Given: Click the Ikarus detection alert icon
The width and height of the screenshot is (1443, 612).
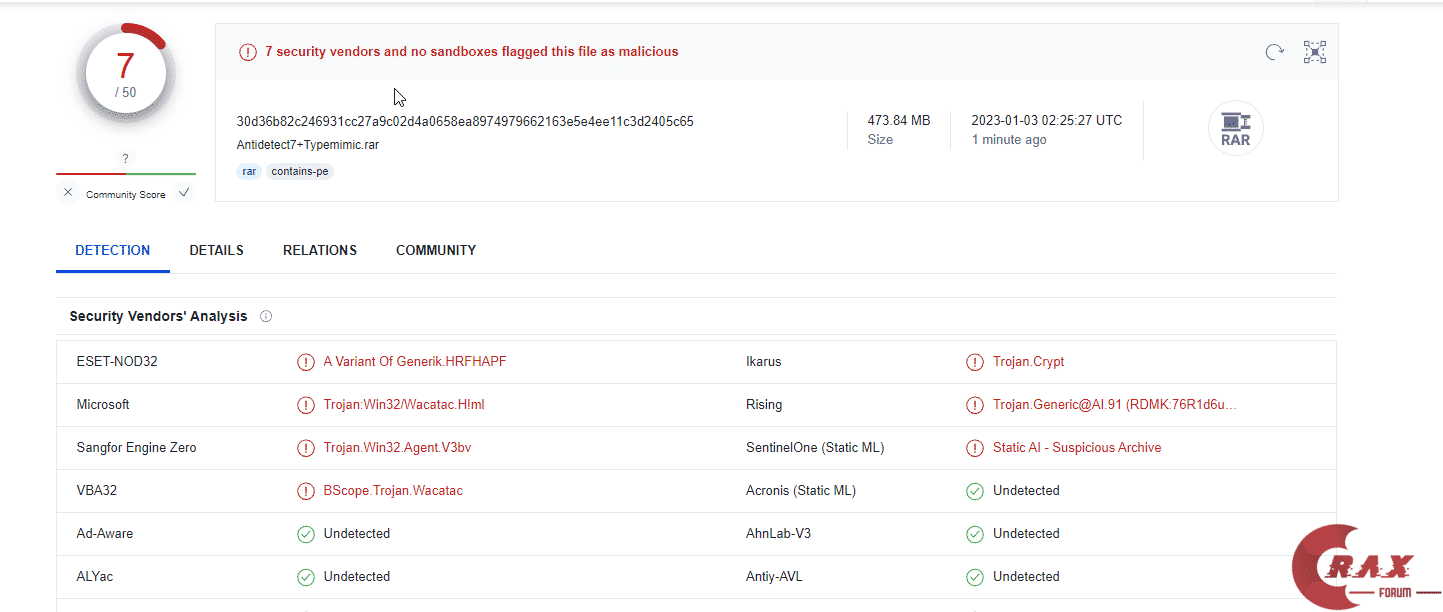Looking at the screenshot, I should point(975,362).
